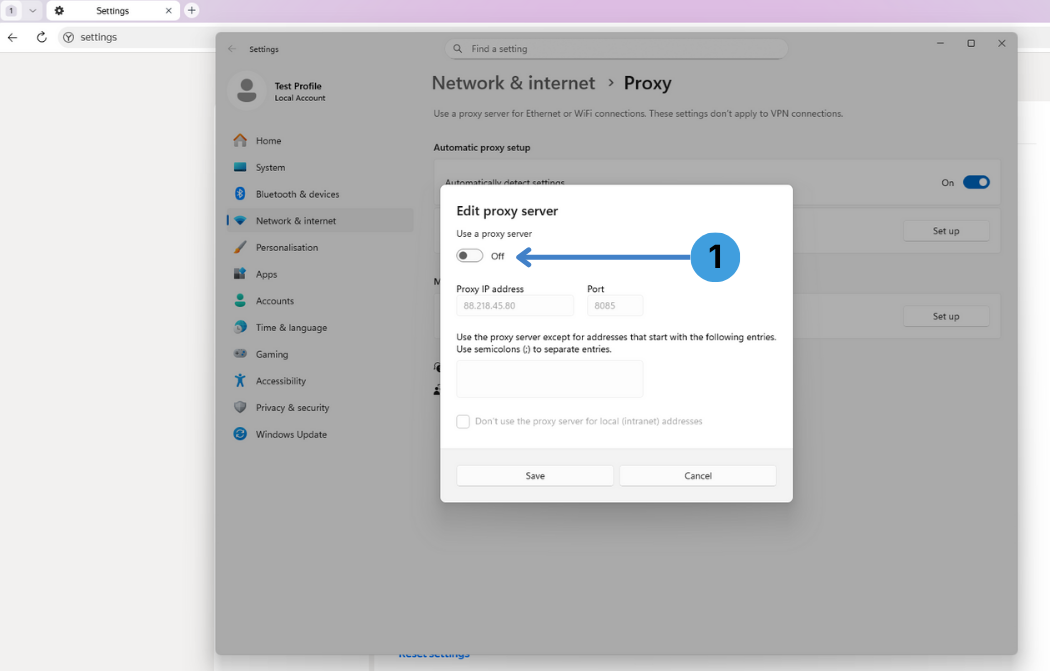Image resolution: width=1050 pixels, height=671 pixels.
Task: Tick Don't use proxy for local addresses checkbox
Action: pos(463,421)
